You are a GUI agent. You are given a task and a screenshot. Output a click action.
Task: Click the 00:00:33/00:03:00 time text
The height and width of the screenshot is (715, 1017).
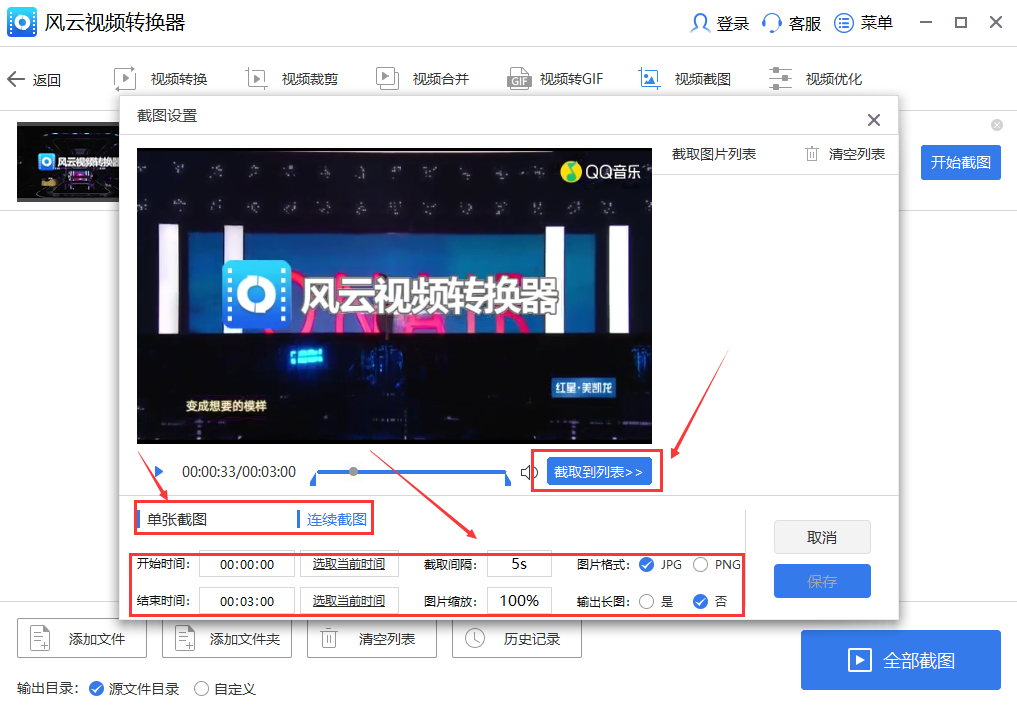pos(239,472)
